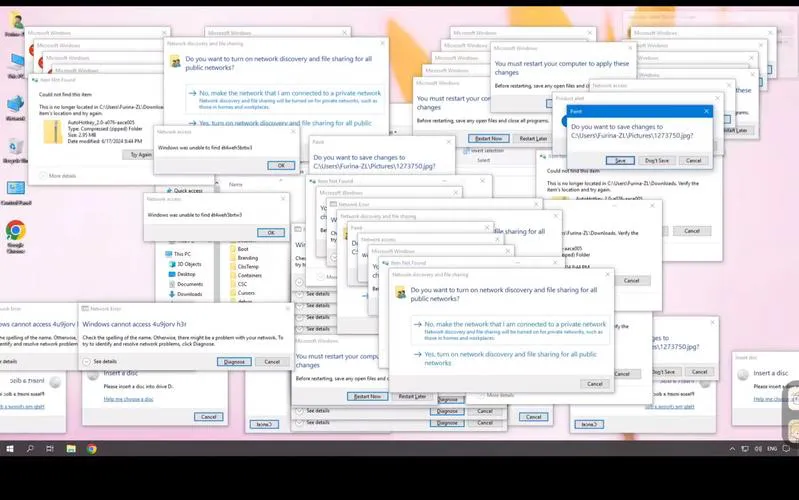799x500 pixels.
Task: Select Quick access in Explorer
Action: pos(184,191)
